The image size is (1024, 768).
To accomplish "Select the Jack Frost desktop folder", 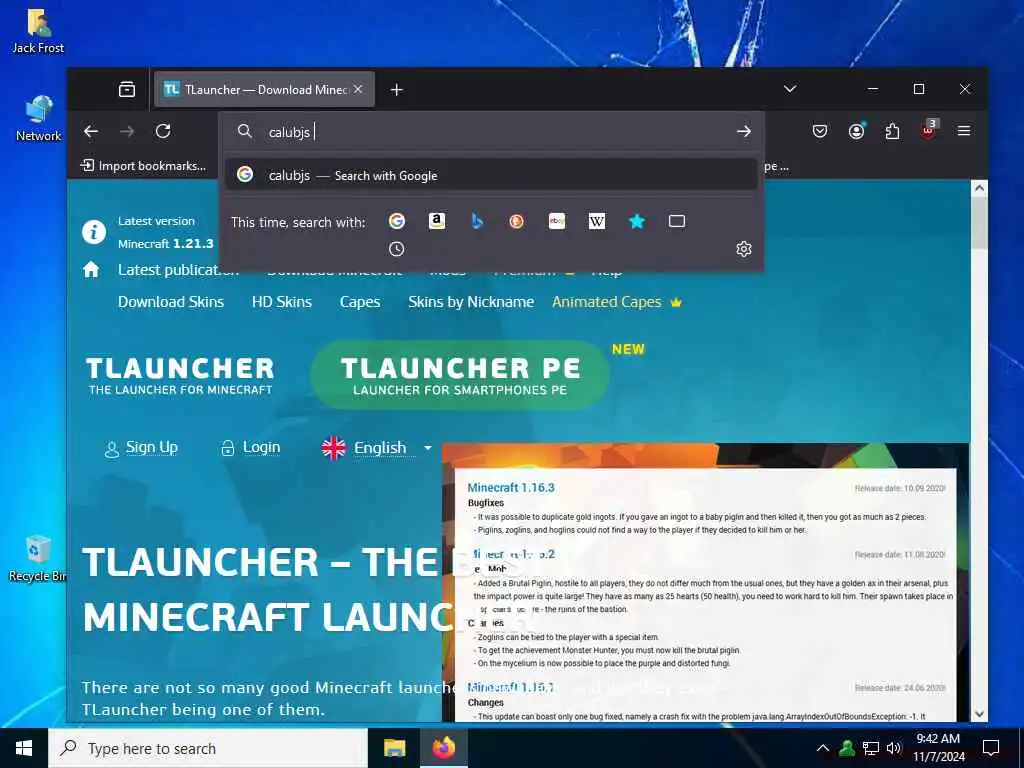I will tap(38, 31).
